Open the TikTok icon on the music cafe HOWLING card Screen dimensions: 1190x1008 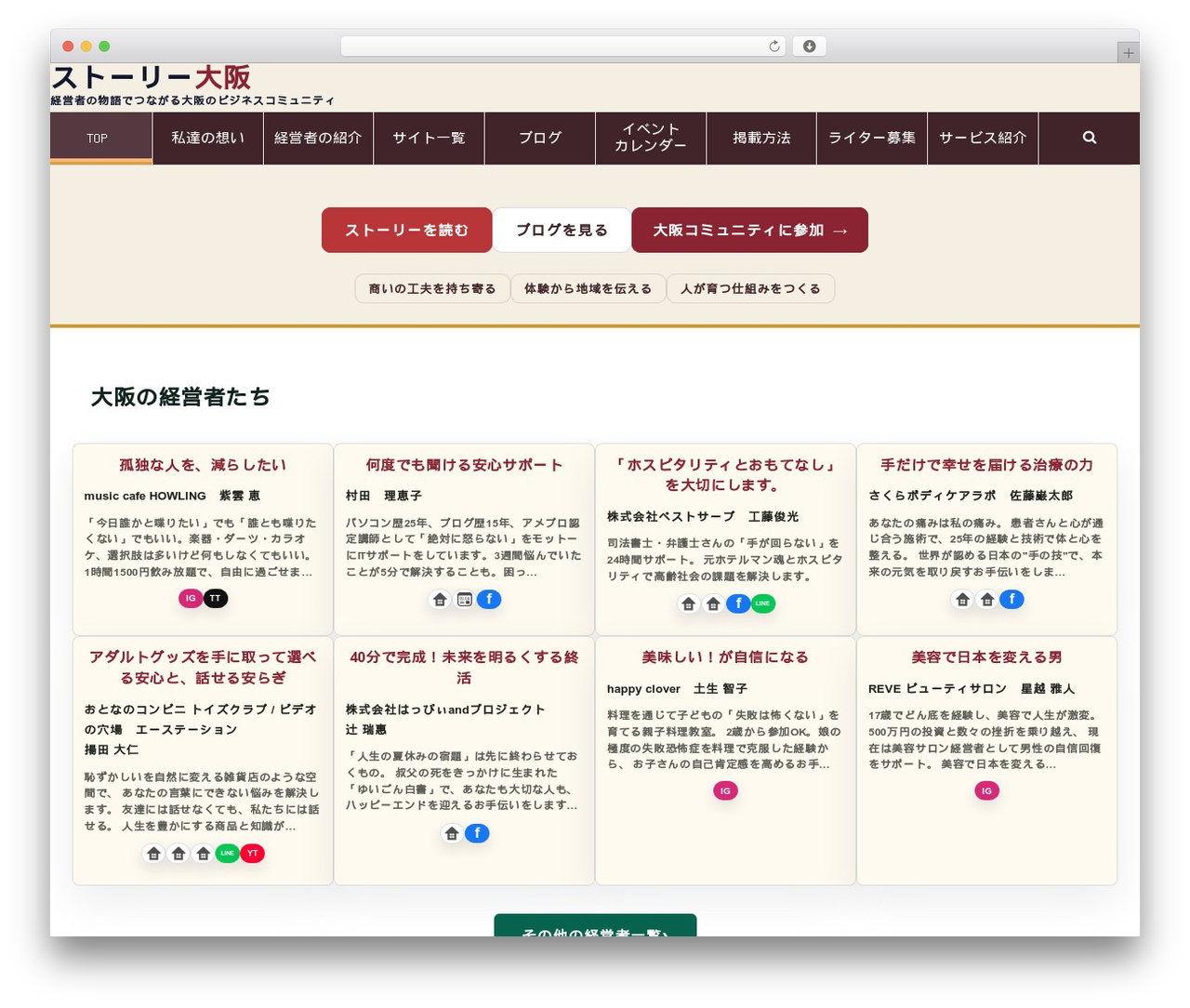[216, 598]
